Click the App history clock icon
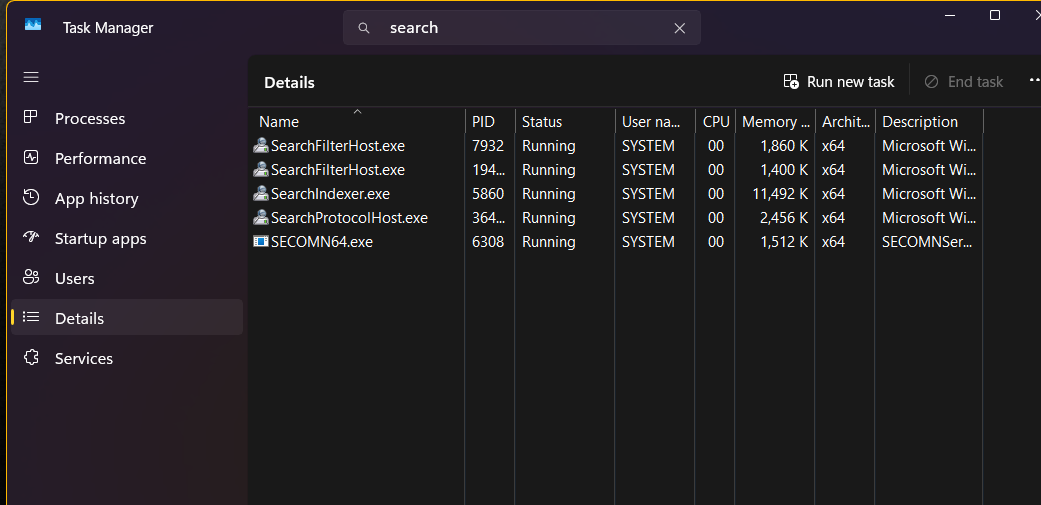Screen dimensions: 1041x505 tap(31, 197)
